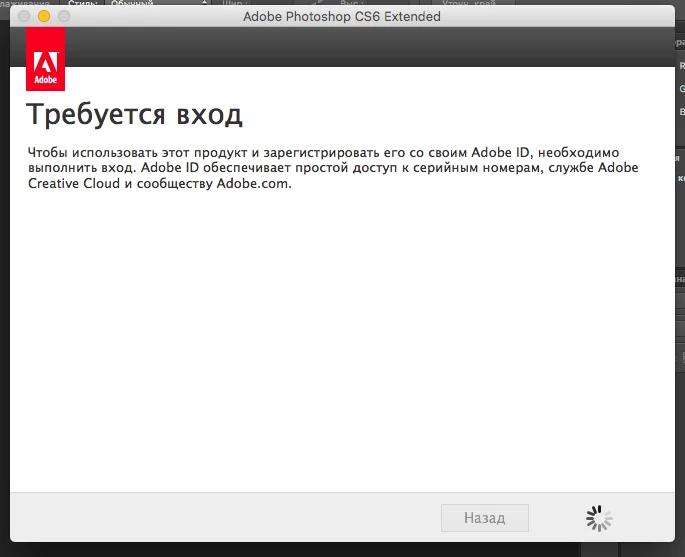Image resolution: width=685 pixels, height=557 pixels.
Task: Minimize the sign-in dialog with yellow button
Action: [x=44, y=16]
